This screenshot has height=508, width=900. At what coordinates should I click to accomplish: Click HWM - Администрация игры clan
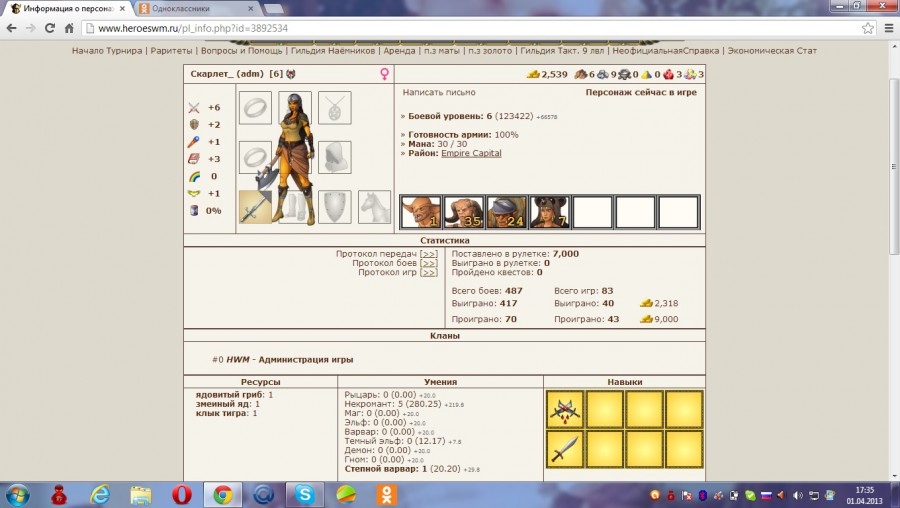point(290,359)
